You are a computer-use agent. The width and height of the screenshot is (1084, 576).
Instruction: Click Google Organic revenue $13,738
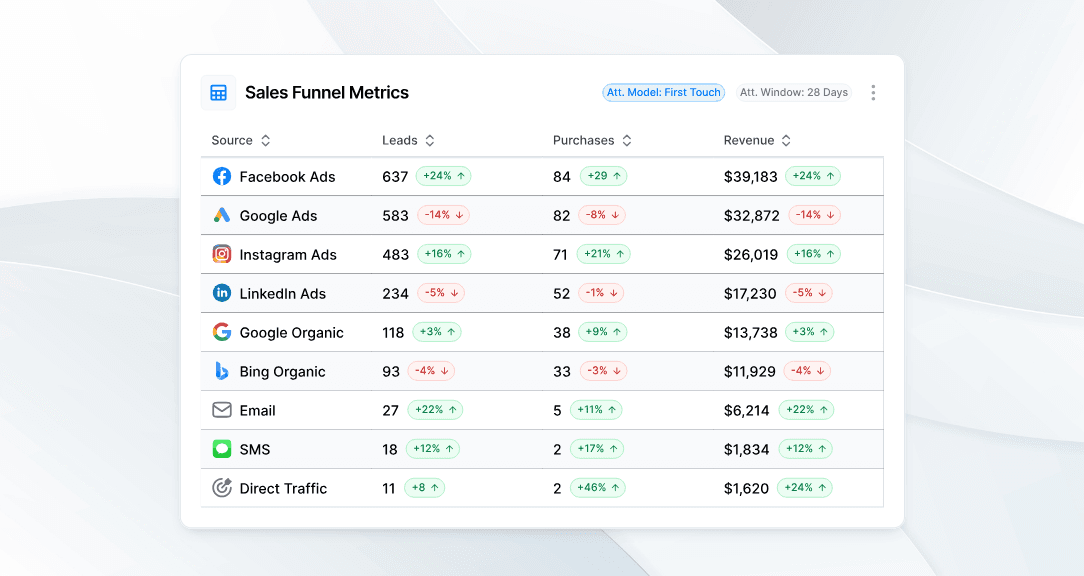[751, 333]
